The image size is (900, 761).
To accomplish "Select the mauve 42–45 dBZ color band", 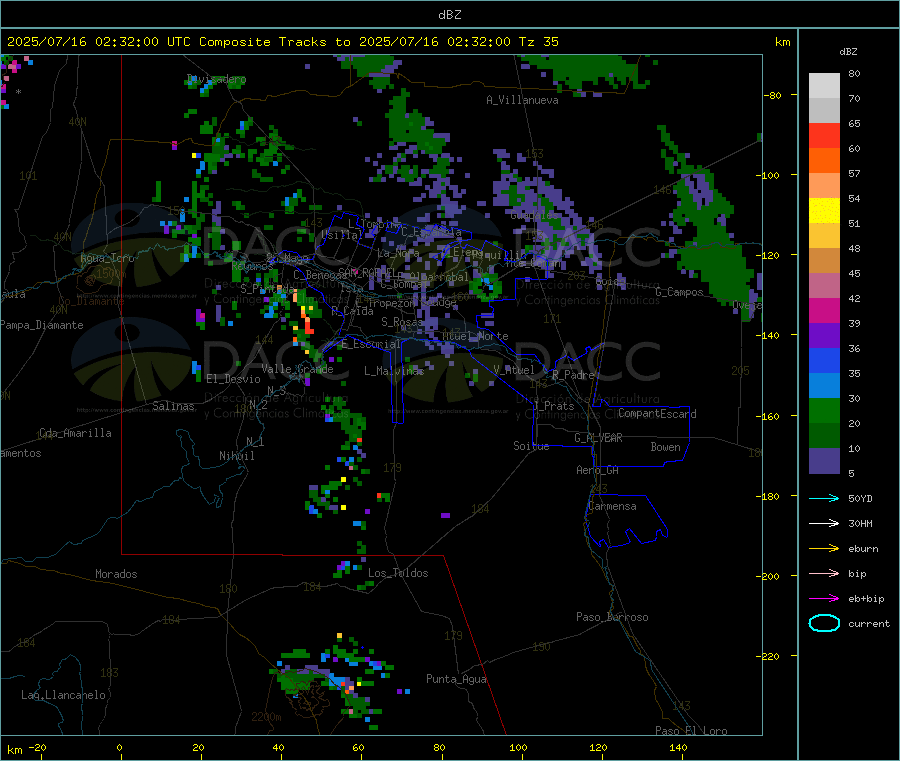I will point(824,286).
